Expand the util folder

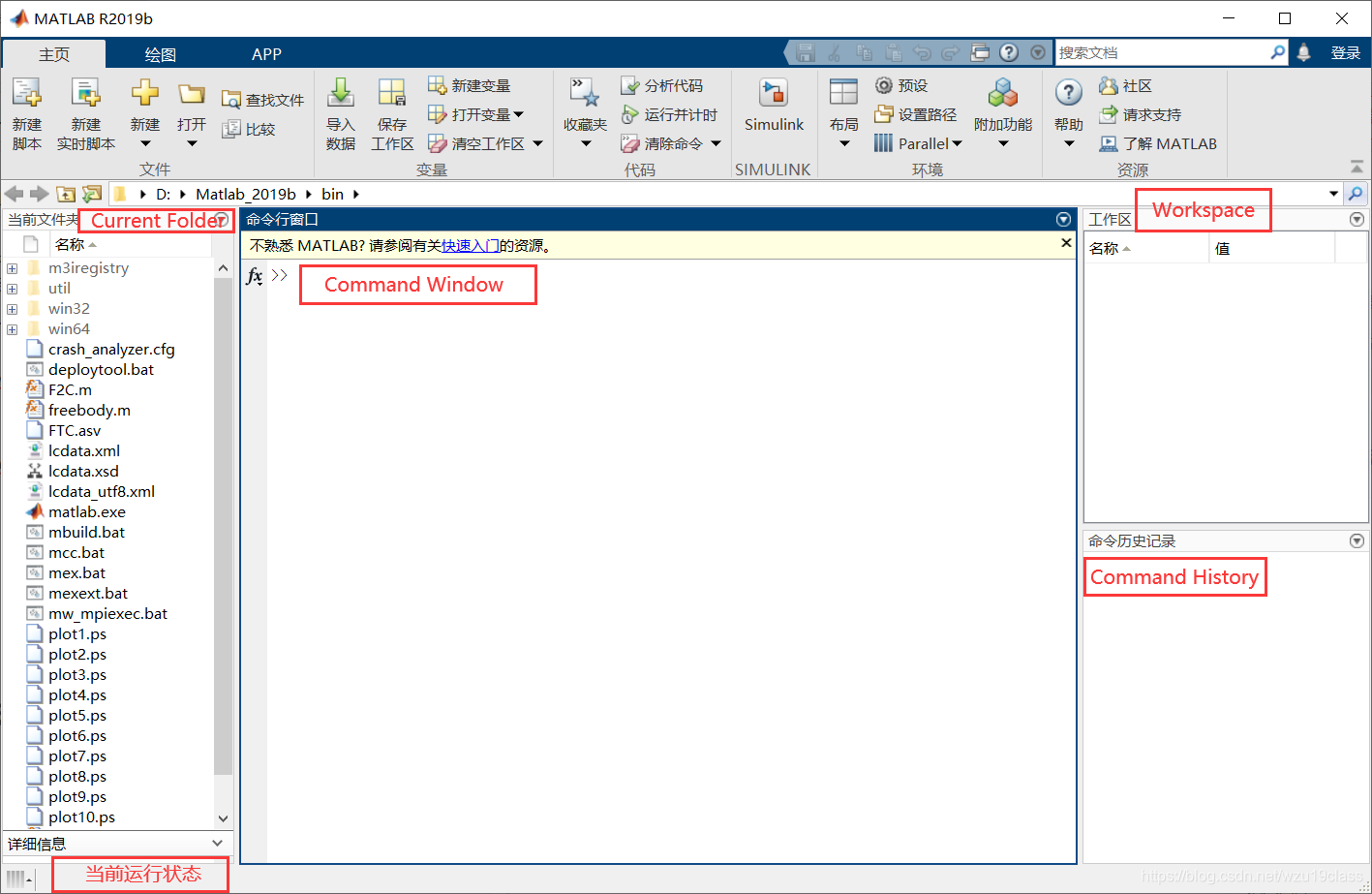[13, 289]
